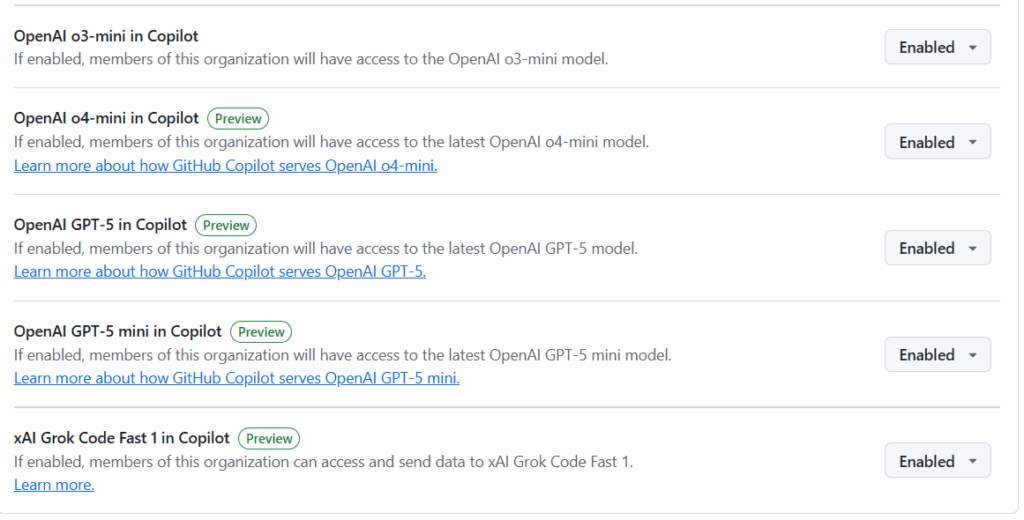Open the link about how Copilot serves OpenAI o4-mini

(225, 166)
